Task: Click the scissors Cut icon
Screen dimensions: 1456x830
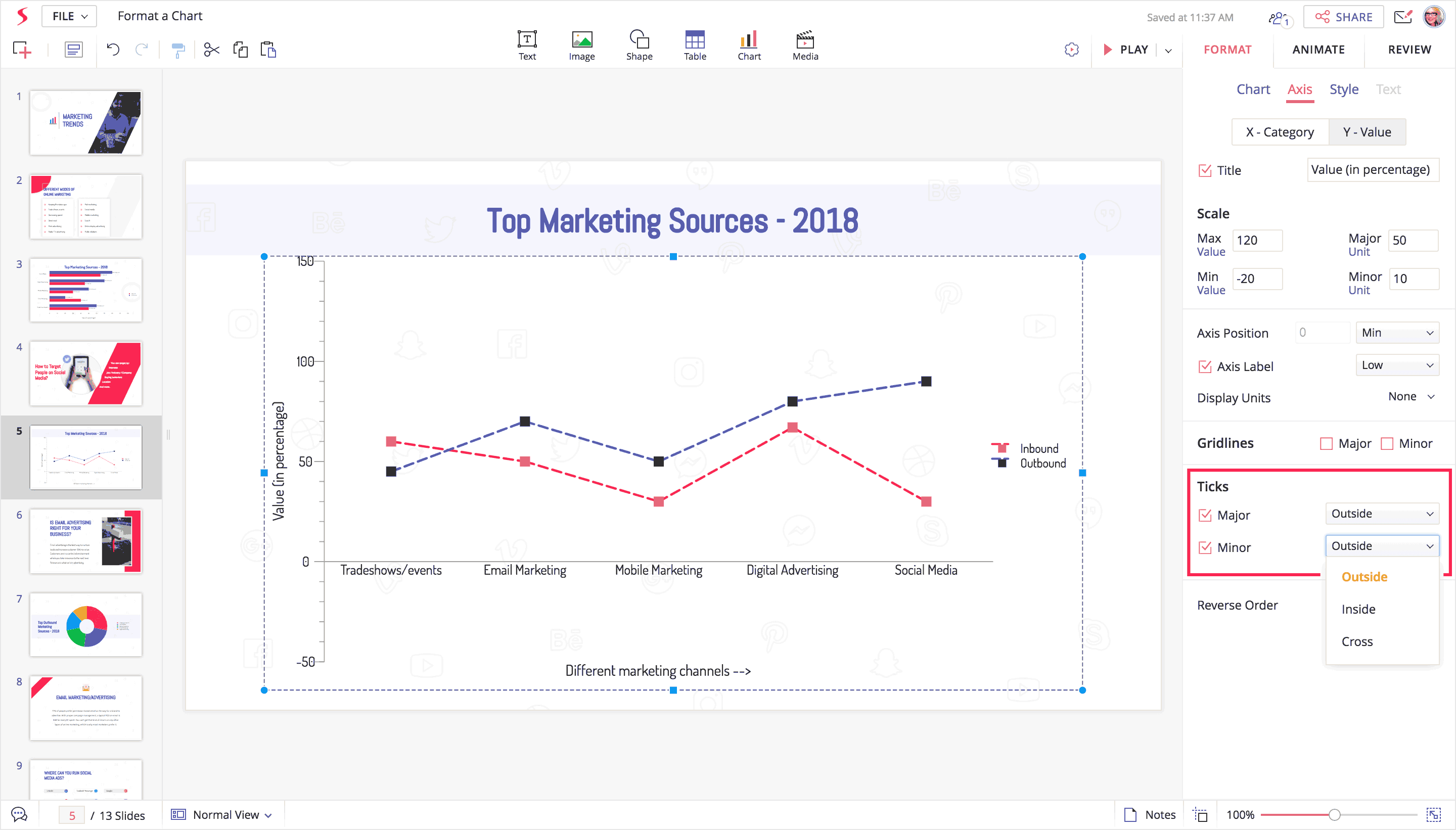Action: click(x=211, y=50)
